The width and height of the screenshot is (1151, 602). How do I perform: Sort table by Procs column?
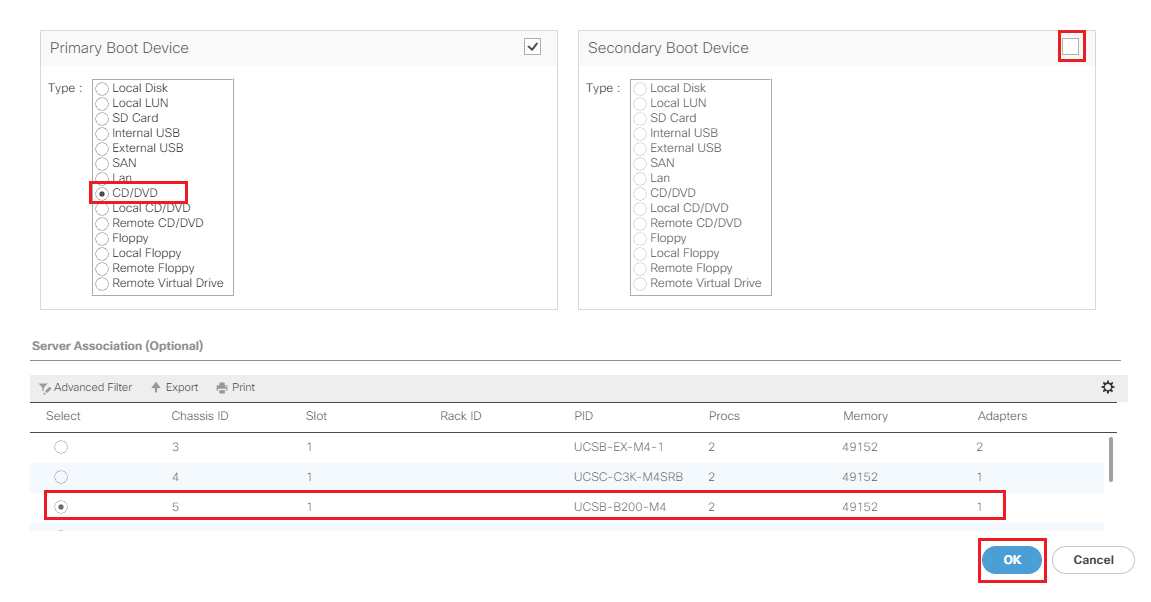point(725,416)
